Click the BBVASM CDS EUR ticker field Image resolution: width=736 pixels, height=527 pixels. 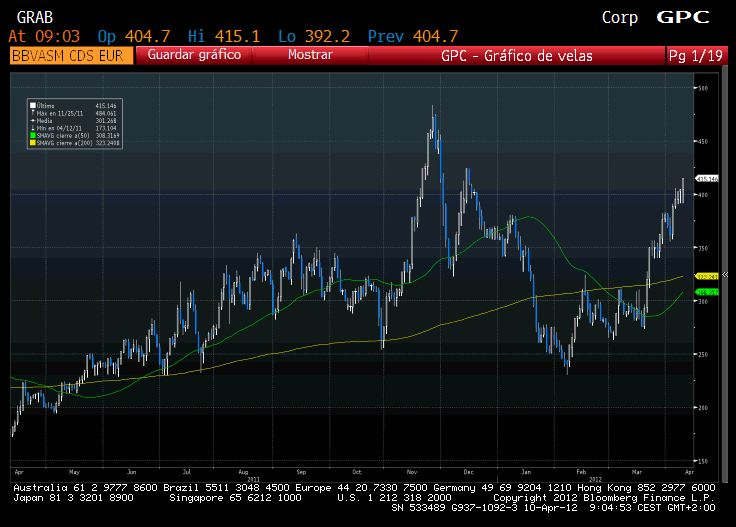(71, 55)
